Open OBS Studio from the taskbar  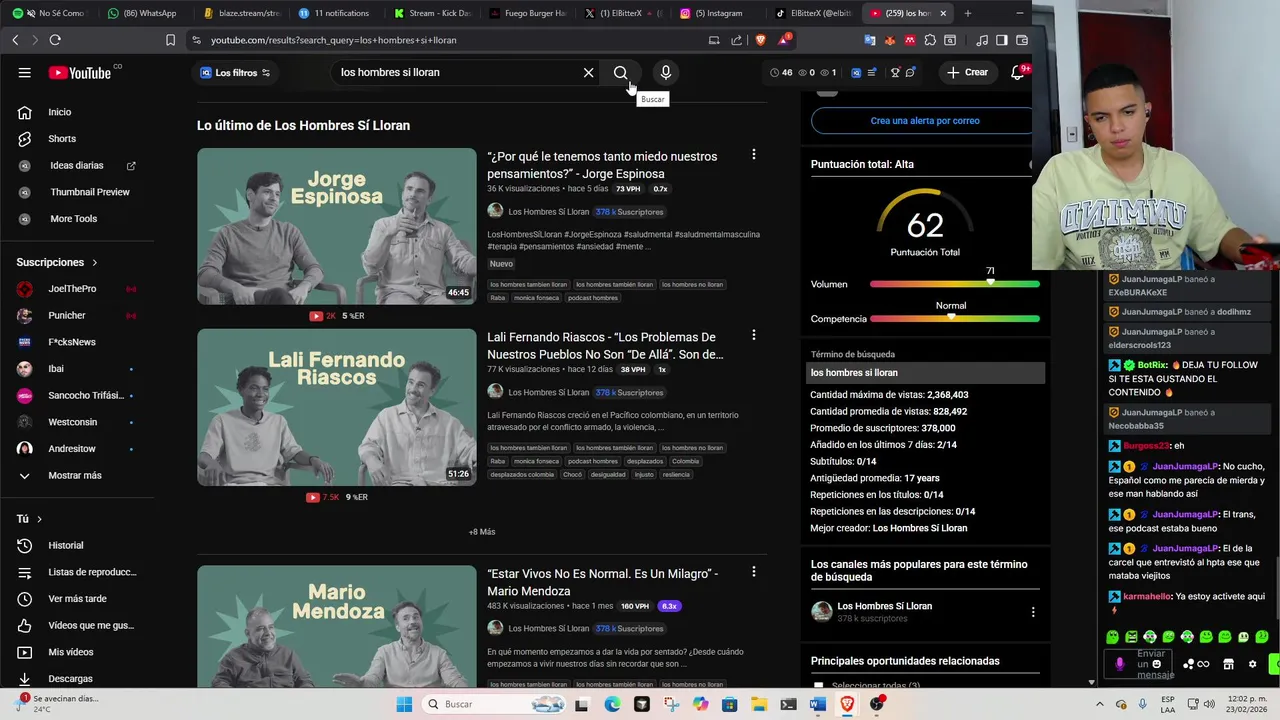[877, 704]
